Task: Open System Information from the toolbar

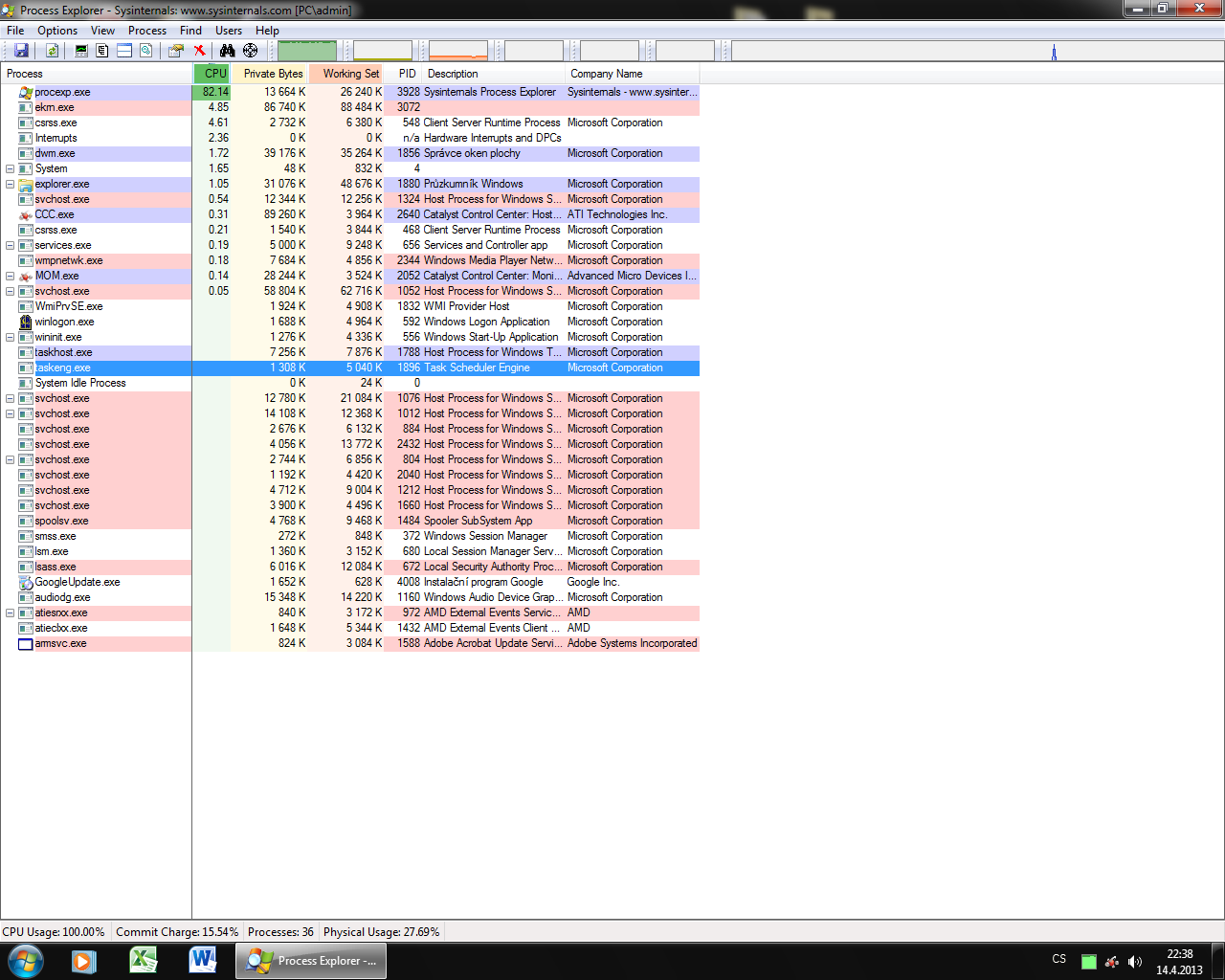Action: click(x=81, y=51)
